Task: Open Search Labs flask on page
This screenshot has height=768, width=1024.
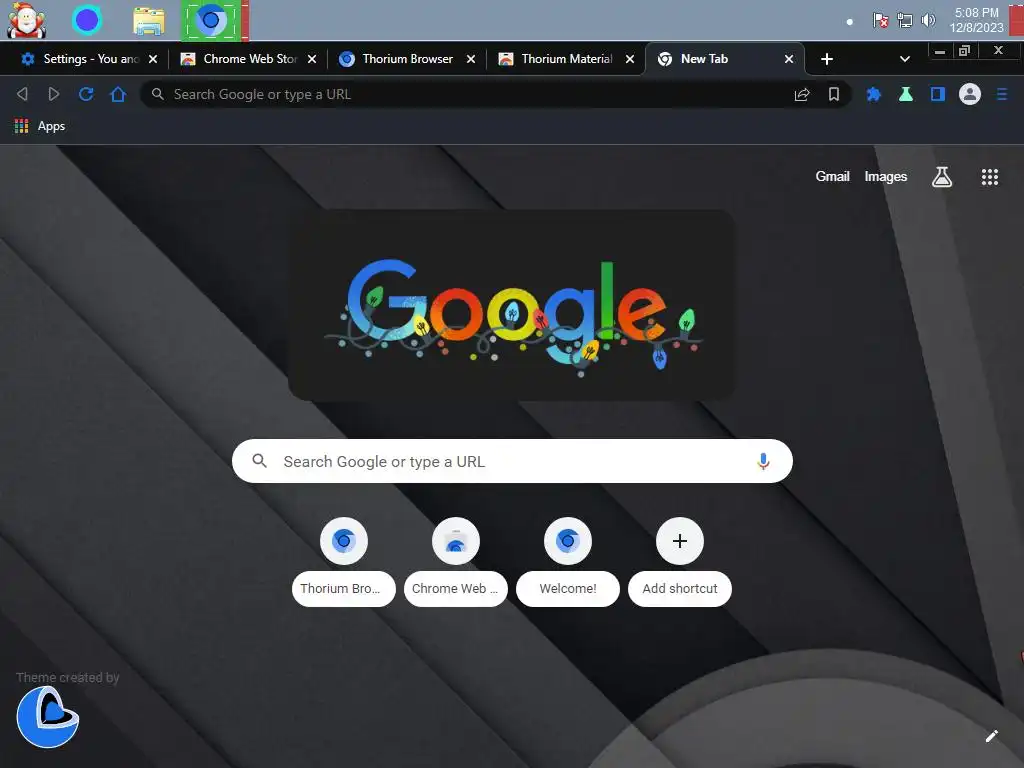Action: [x=942, y=177]
